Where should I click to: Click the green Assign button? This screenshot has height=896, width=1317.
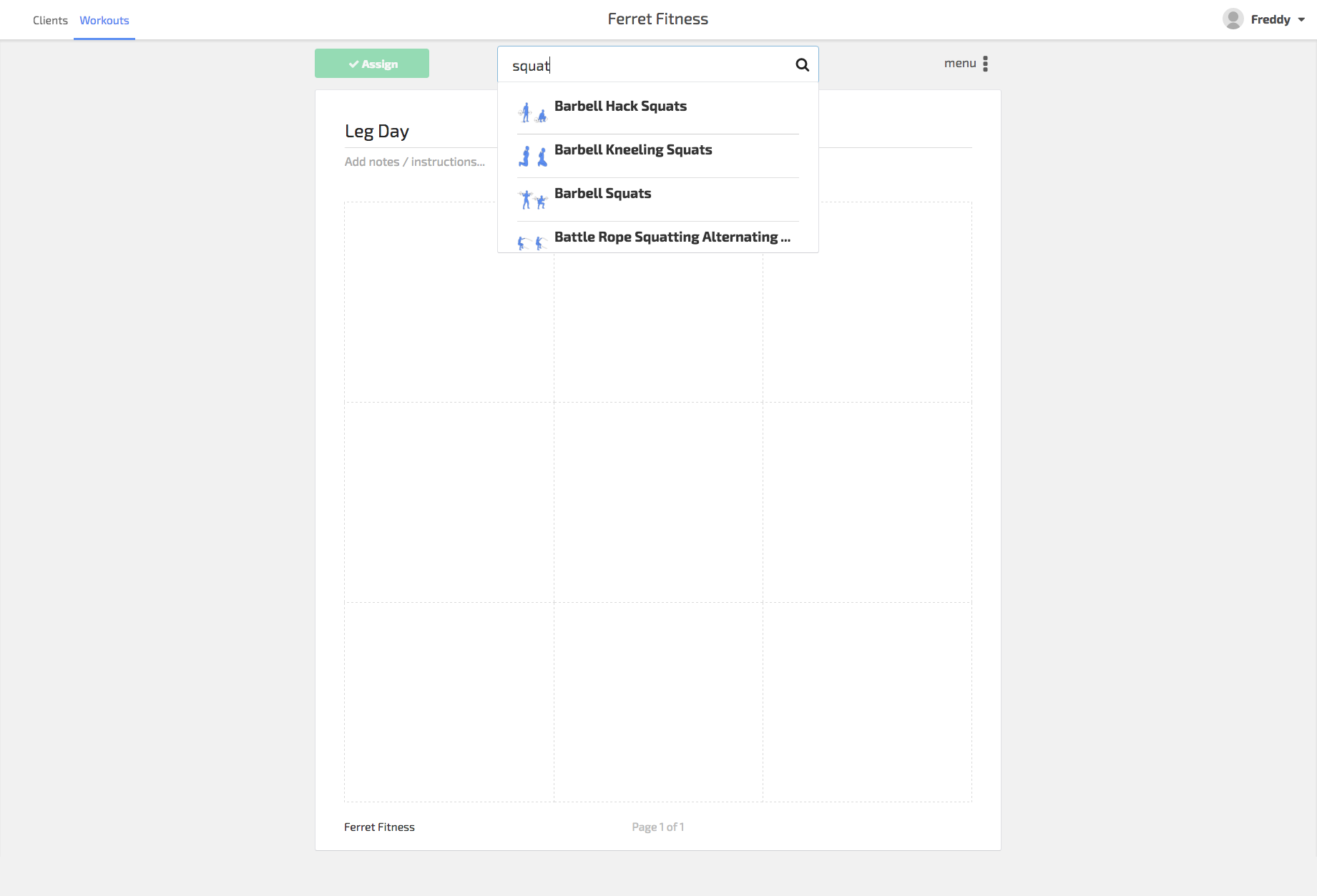point(372,64)
